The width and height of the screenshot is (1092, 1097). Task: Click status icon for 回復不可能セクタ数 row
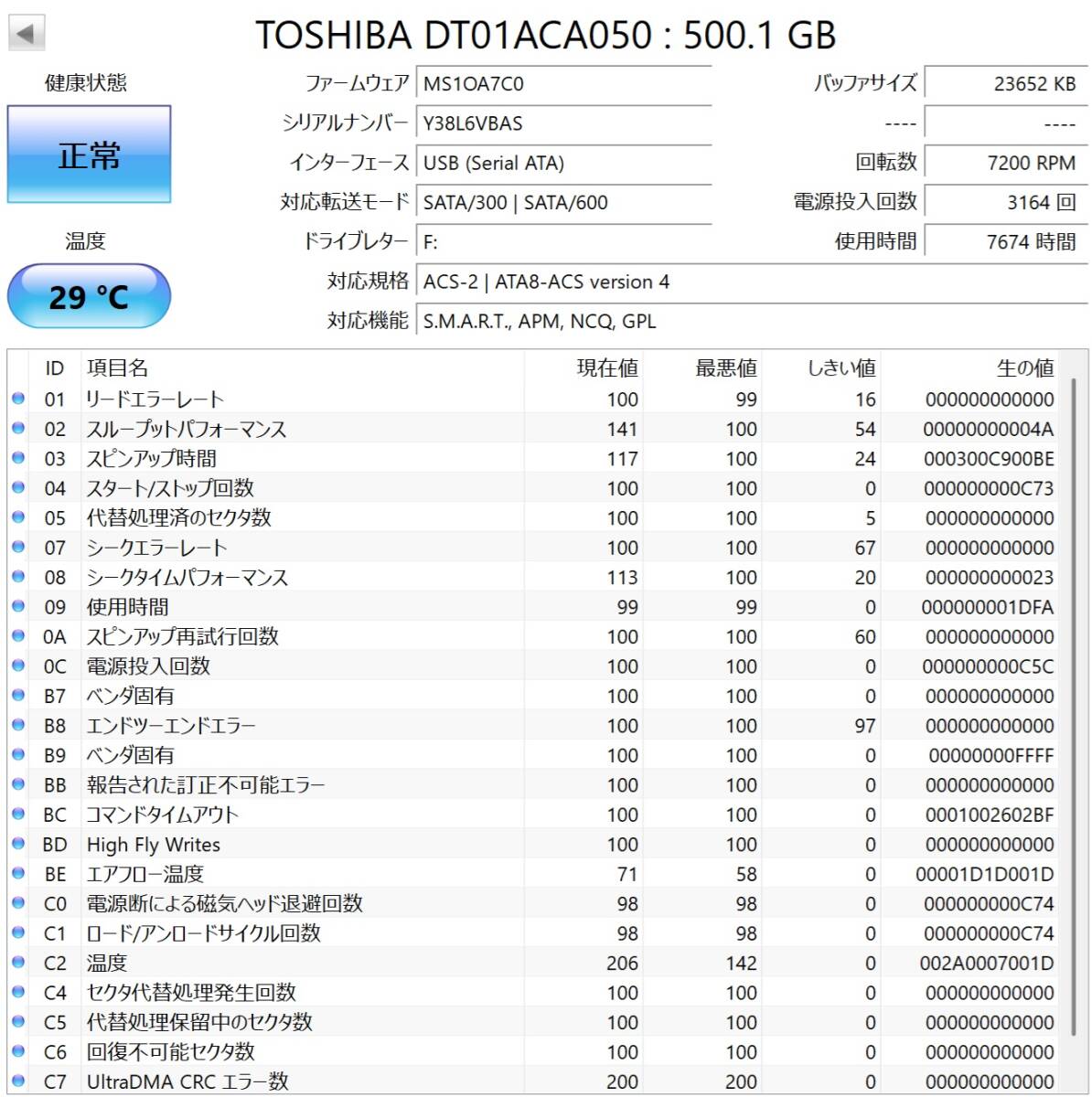(x=17, y=1051)
